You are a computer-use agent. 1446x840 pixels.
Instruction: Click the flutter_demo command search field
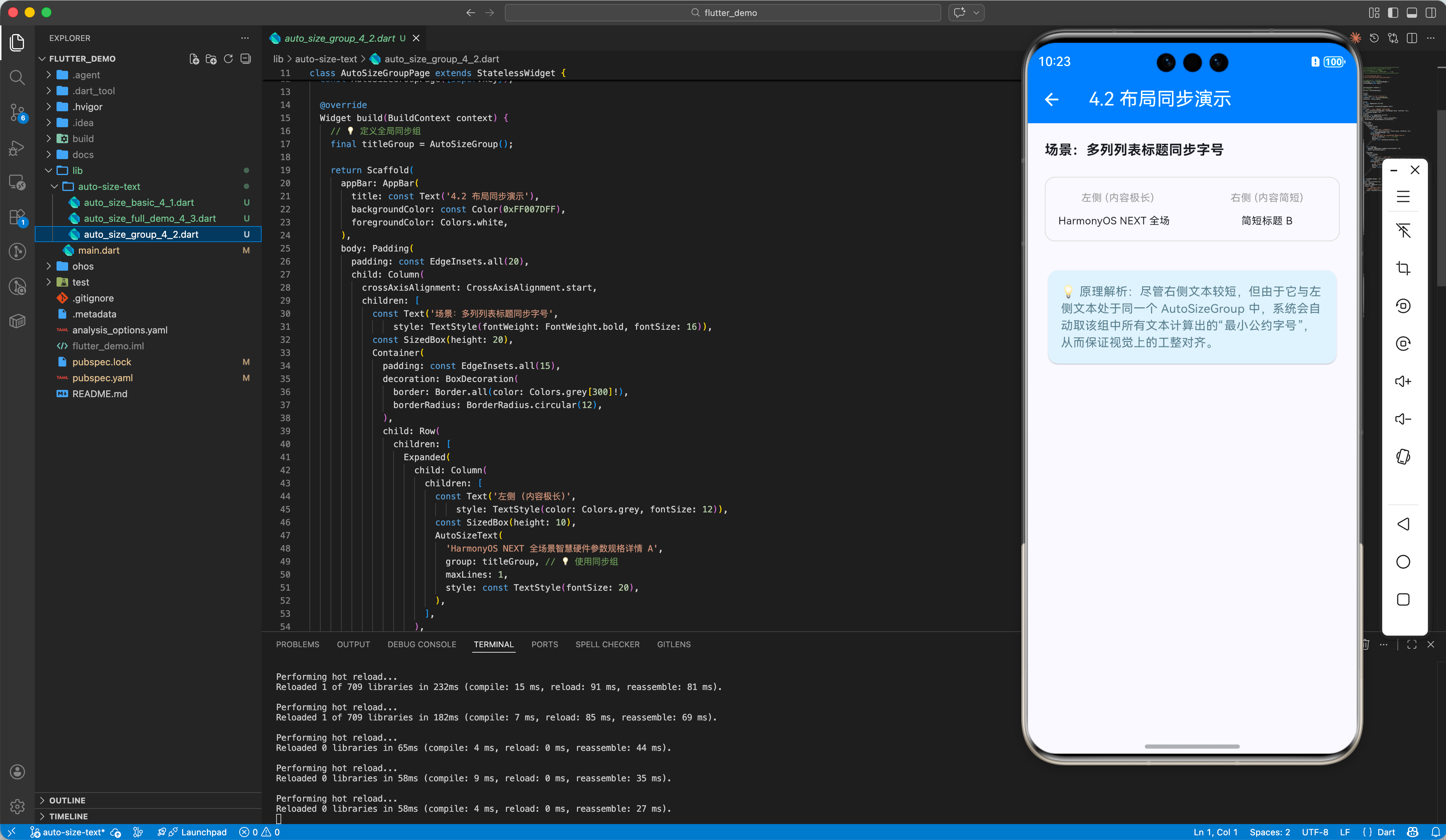click(723, 13)
